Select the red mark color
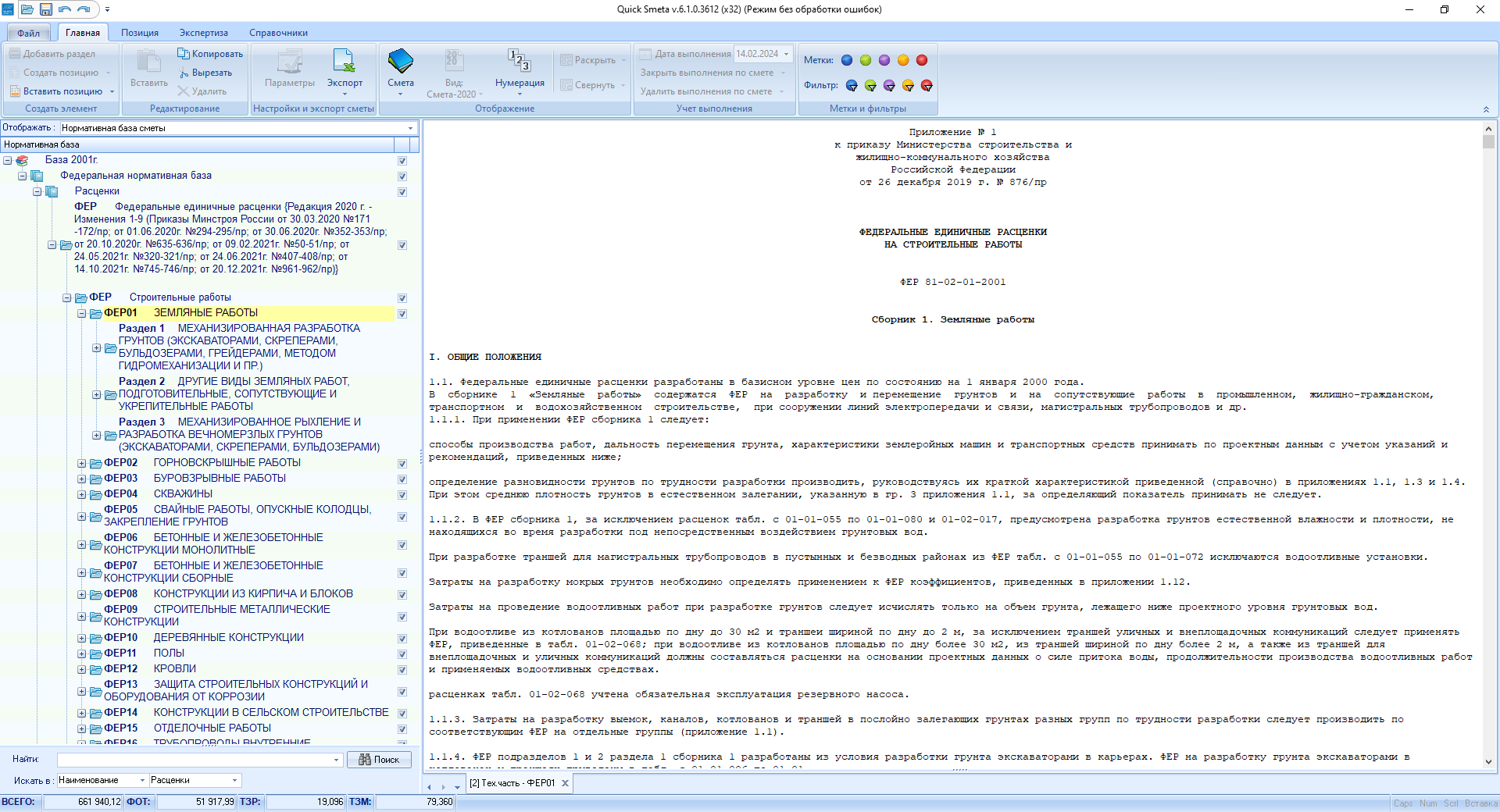Screen dimensions: 1500x812 pyautogui.click(x=922, y=60)
